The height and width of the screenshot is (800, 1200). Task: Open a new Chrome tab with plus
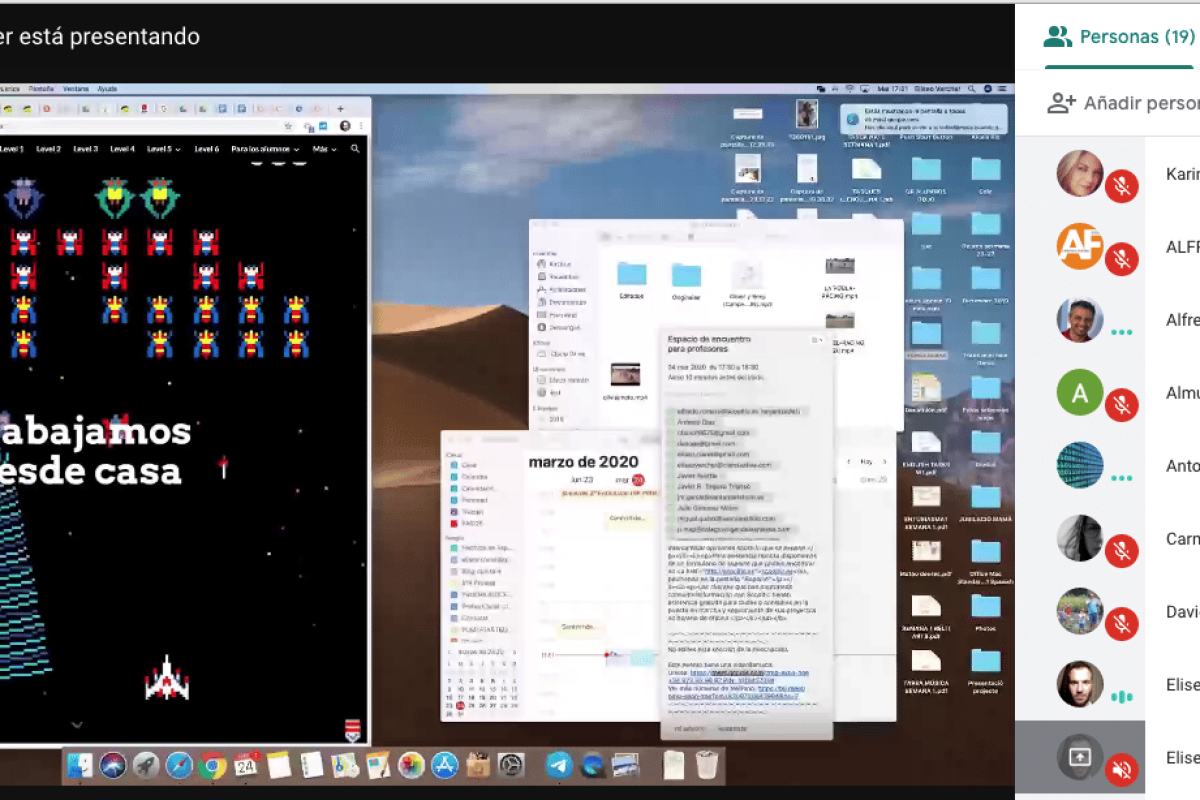(x=340, y=108)
